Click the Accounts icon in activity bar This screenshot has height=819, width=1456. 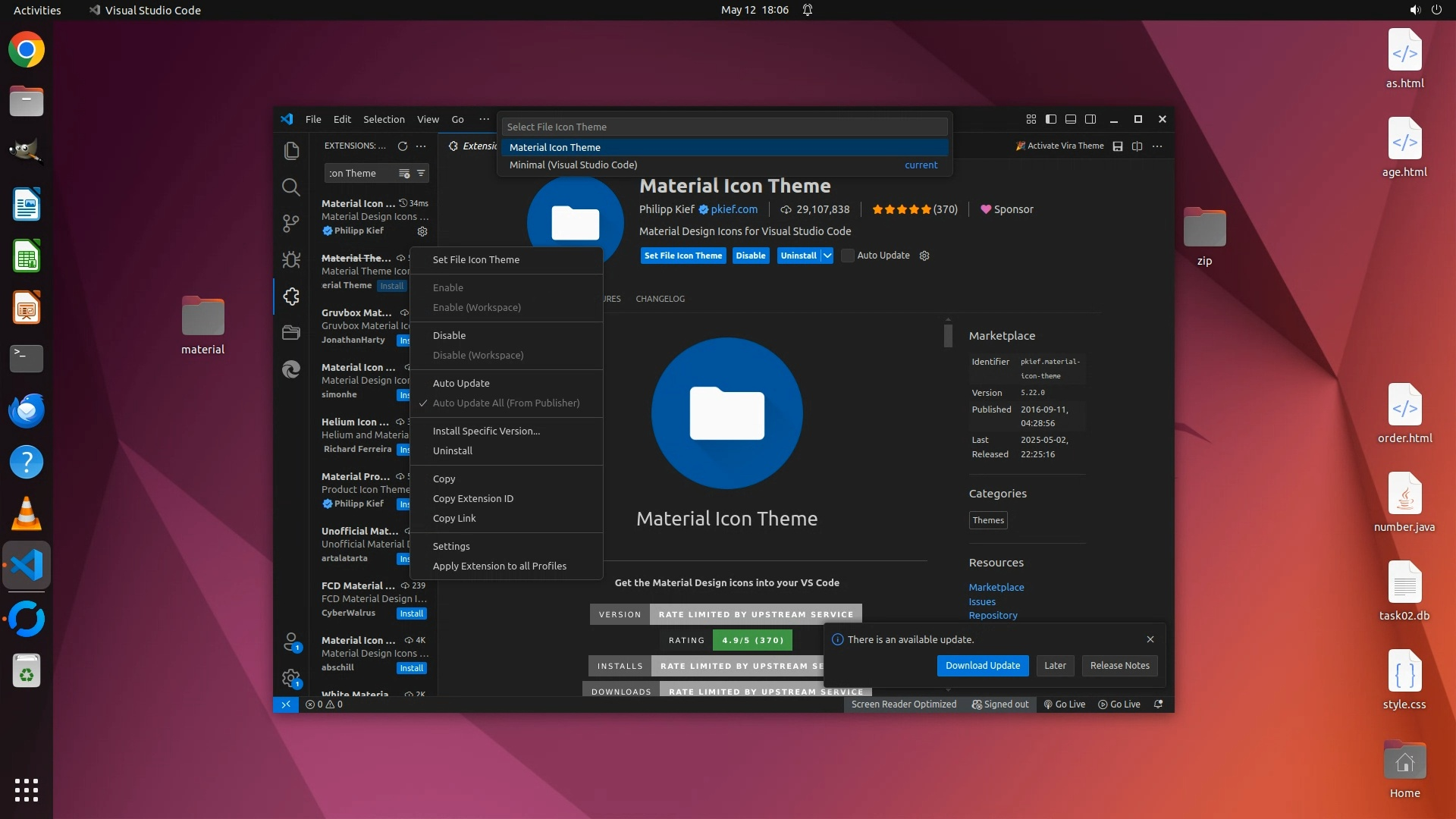point(291,642)
